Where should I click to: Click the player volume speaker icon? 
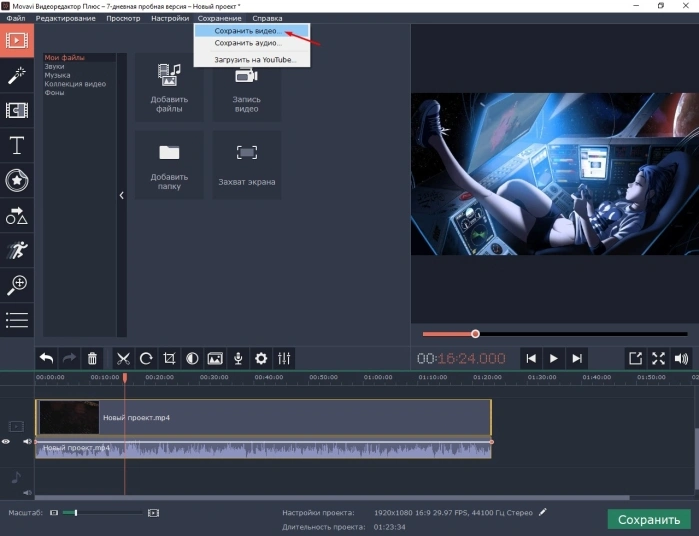point(681,358)
